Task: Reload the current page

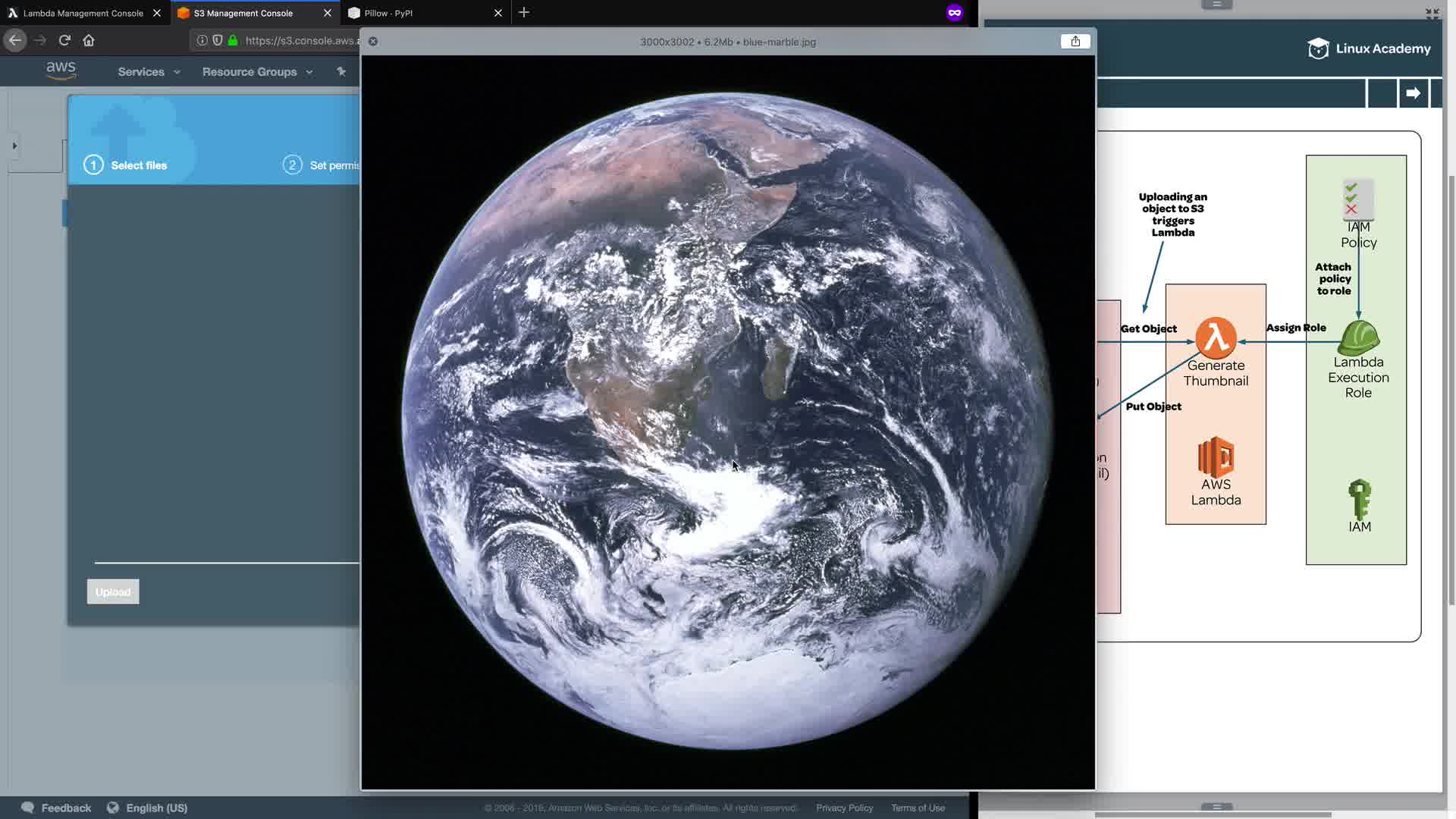Action: pyautogui.click(x=64, y=40)
